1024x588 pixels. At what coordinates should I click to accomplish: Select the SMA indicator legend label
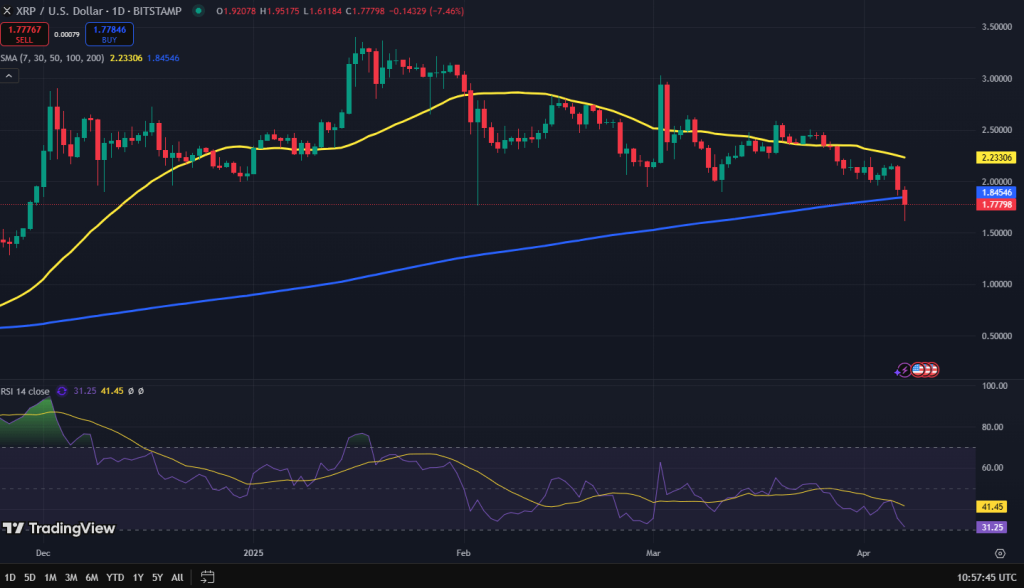(52, 58)
